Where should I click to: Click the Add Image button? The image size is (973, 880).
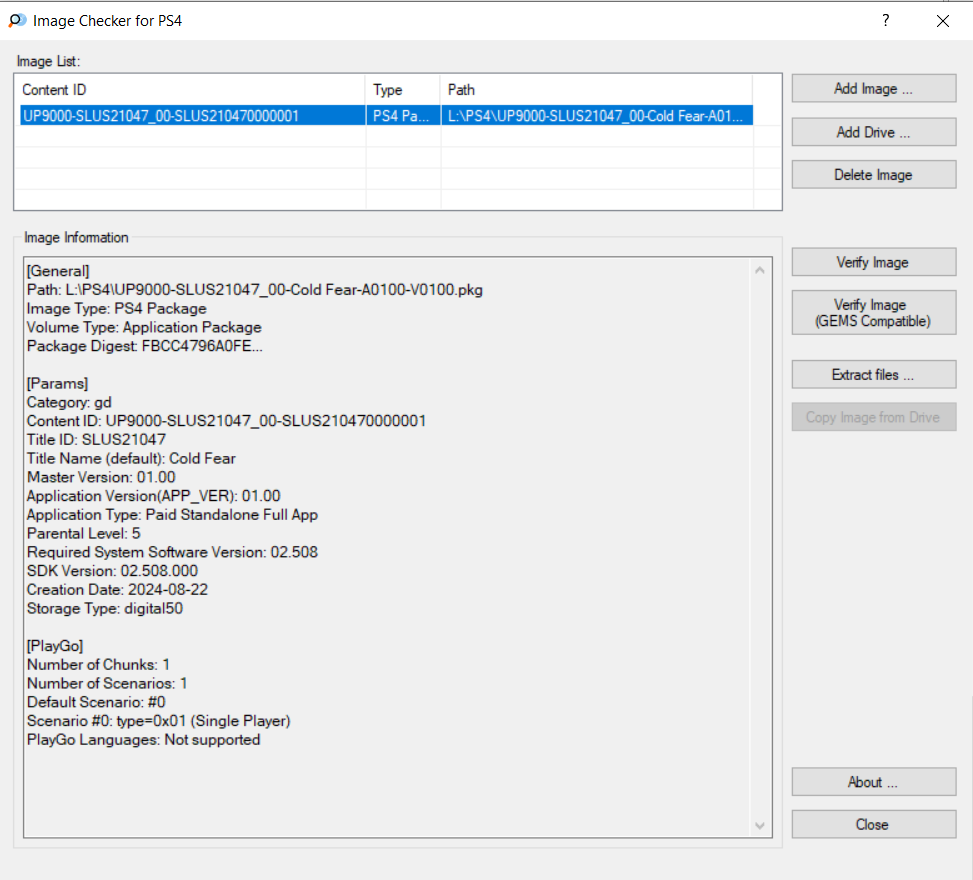click(874, 89)
